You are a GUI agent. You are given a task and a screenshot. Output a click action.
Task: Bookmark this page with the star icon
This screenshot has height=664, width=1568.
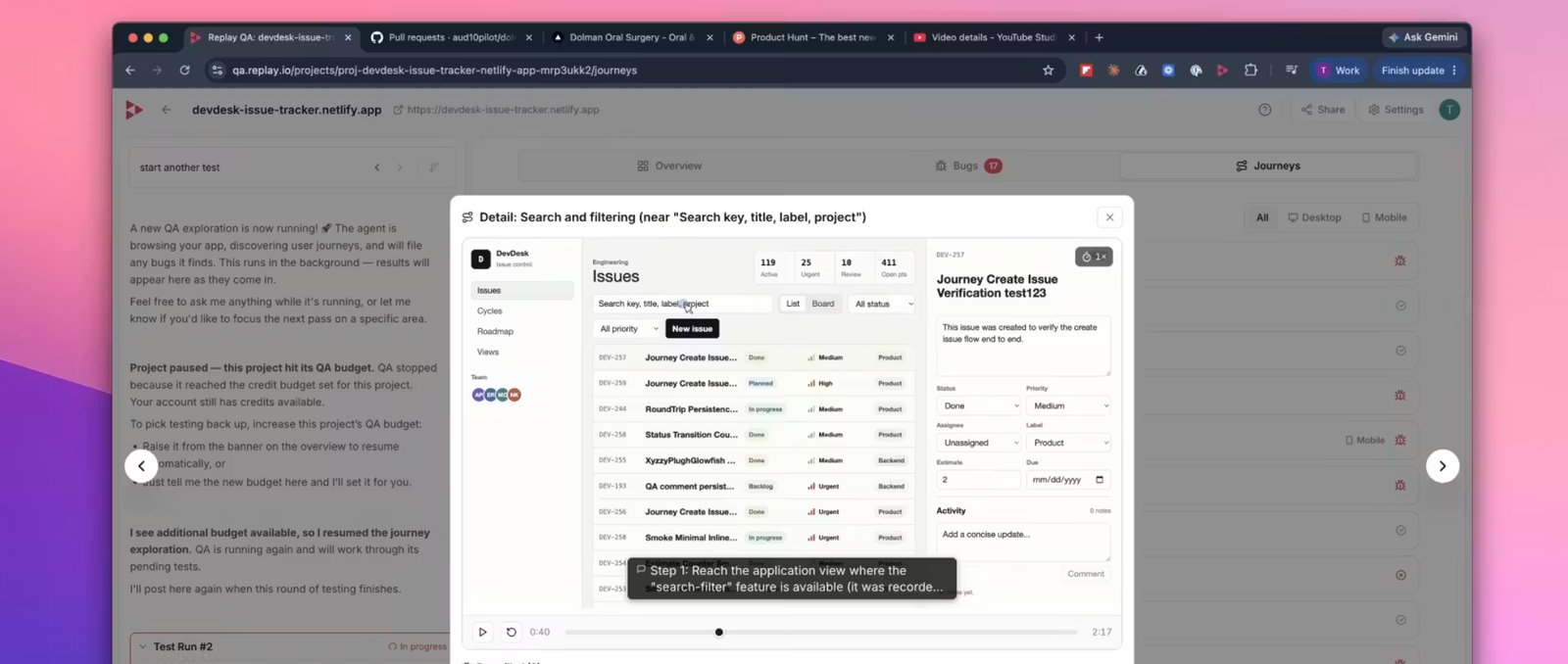(1049, 71)
